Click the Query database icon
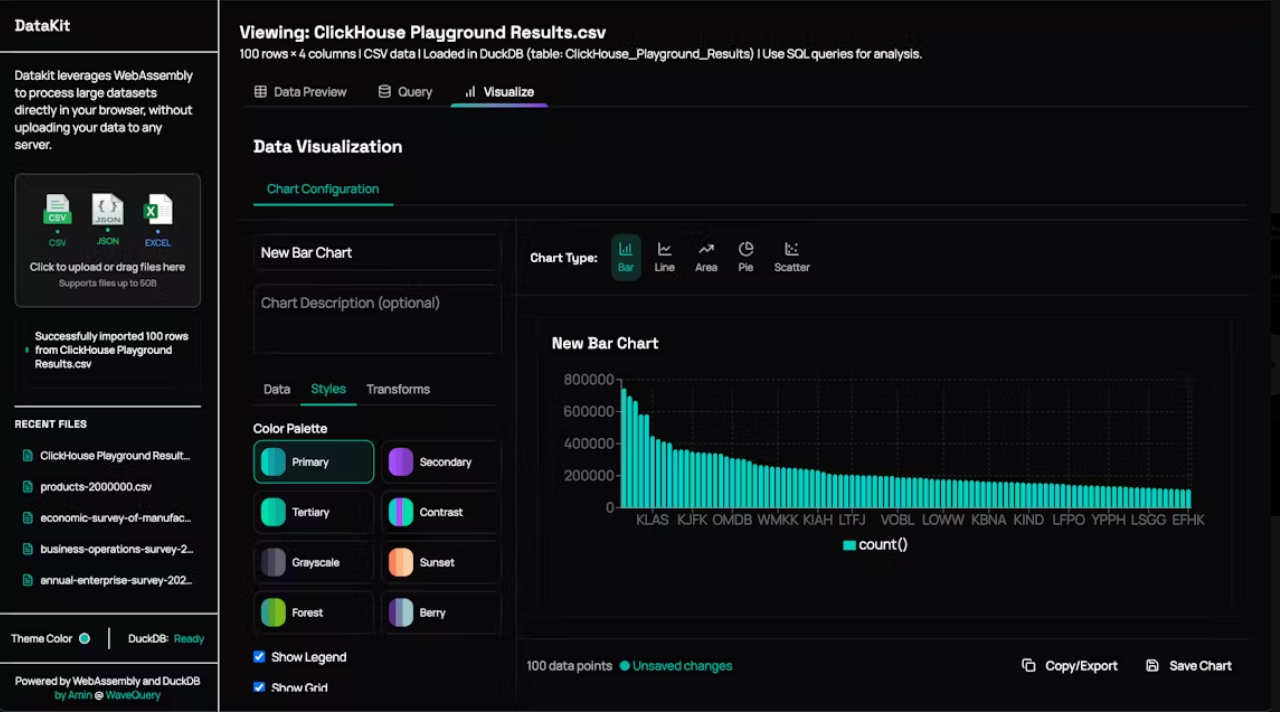This screenshot has width=1280, height=712. (x=384, y=92)
